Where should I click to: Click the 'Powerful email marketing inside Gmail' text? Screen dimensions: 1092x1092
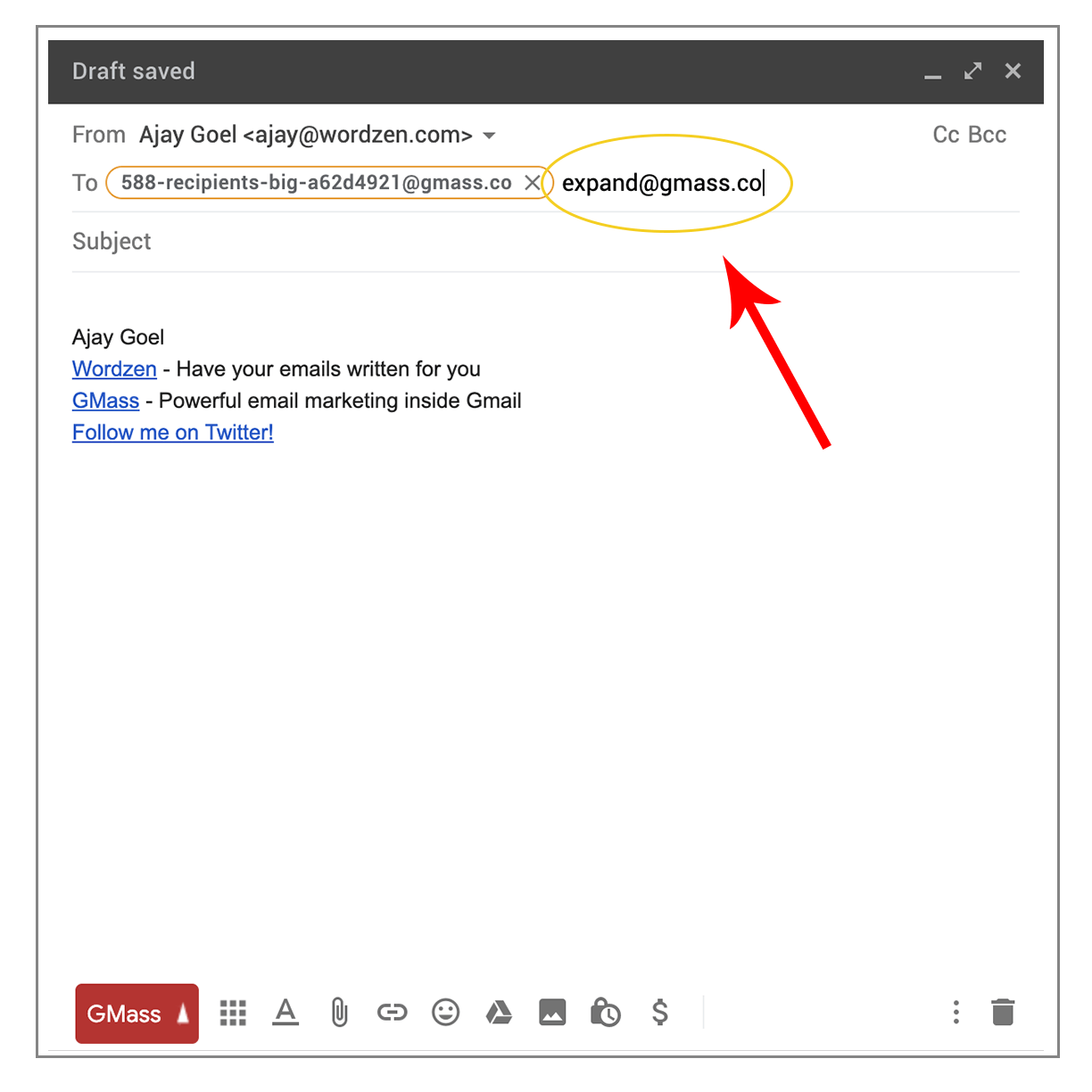[x=340, y=401]
